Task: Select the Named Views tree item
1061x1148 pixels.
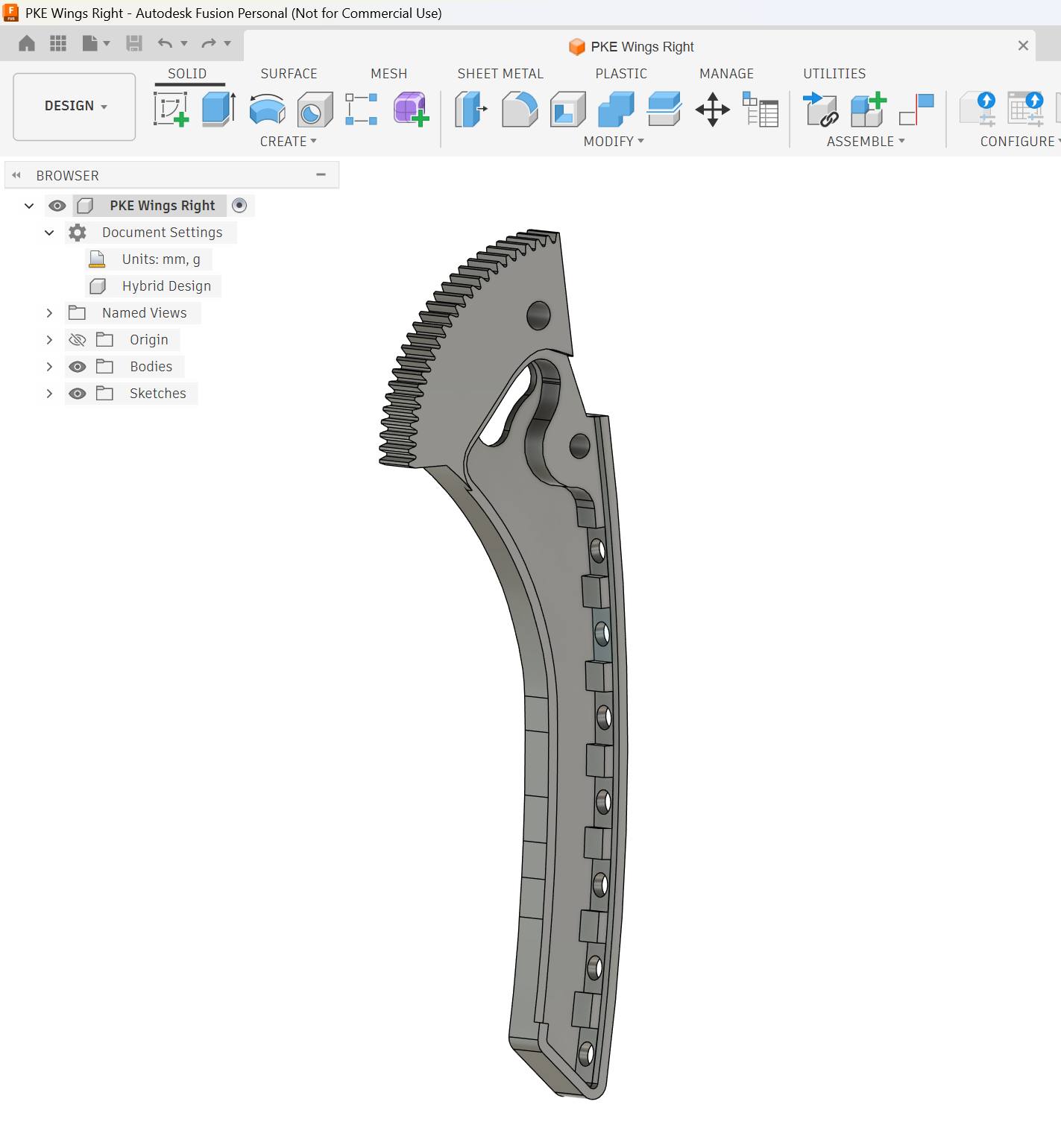Action: tap(145, 313)
